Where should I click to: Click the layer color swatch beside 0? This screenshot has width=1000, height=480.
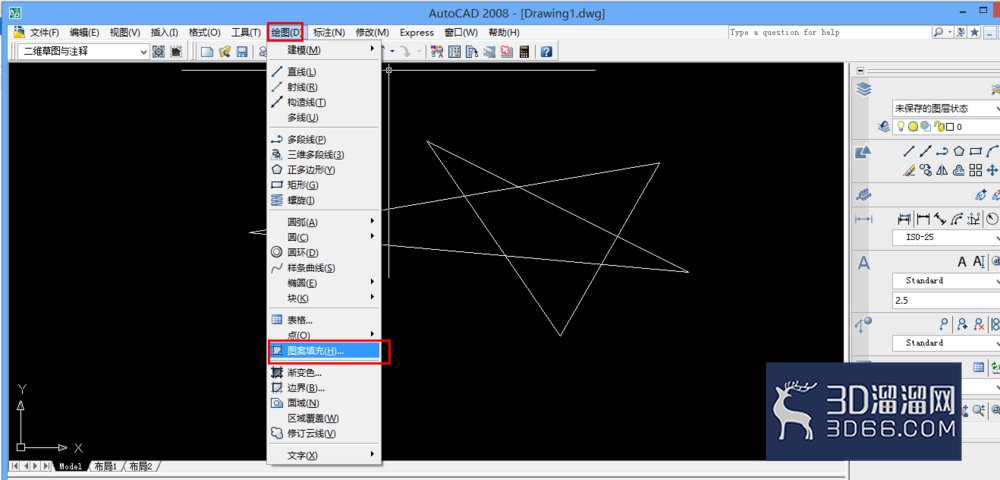tap(950, 126)
